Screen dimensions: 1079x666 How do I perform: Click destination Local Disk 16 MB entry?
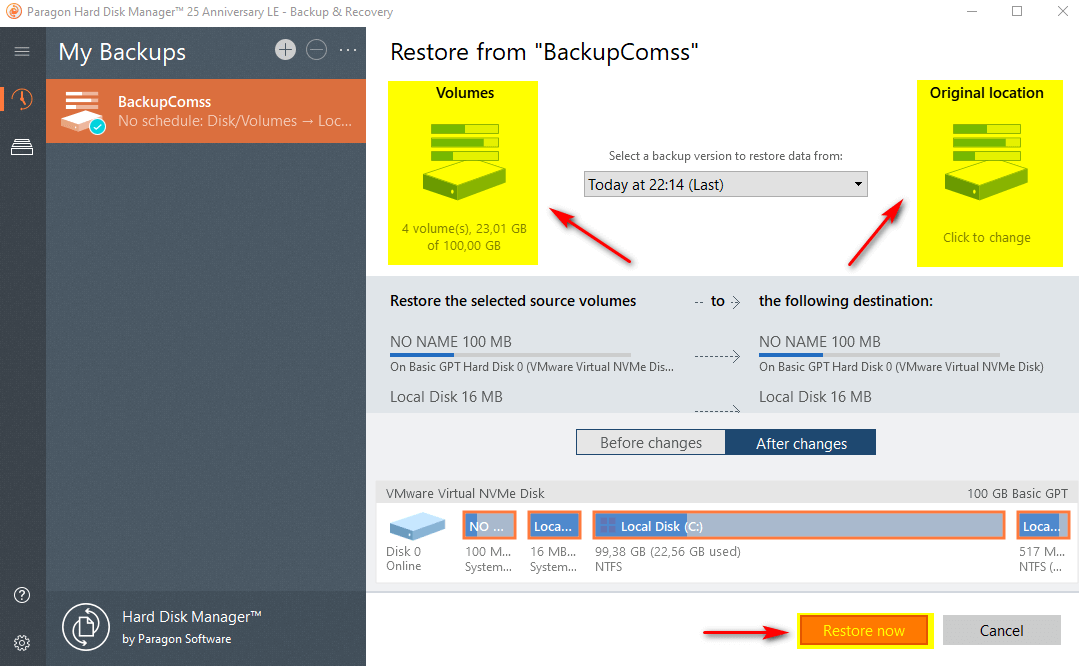click(x=815, y=397)
